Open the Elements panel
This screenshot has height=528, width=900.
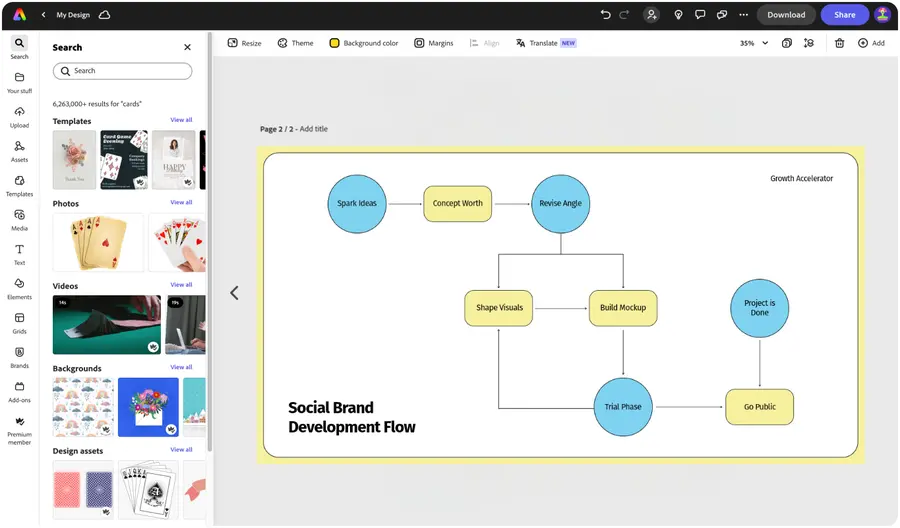coord(19,289)
